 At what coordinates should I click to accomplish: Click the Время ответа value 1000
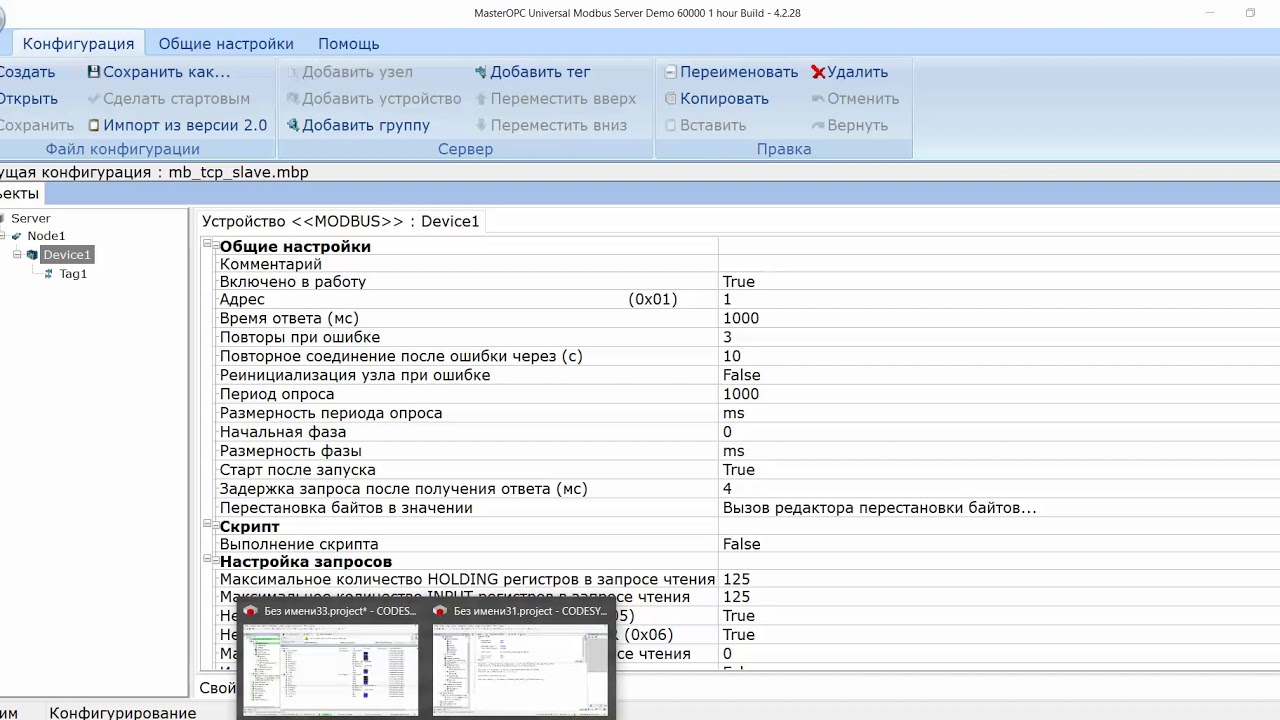click(x=741, y=318)
